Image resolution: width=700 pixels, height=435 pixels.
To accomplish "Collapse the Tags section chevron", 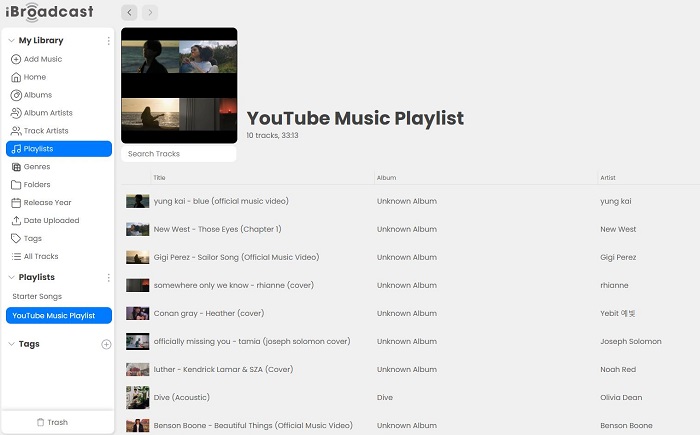I will [x=12, y=344].
